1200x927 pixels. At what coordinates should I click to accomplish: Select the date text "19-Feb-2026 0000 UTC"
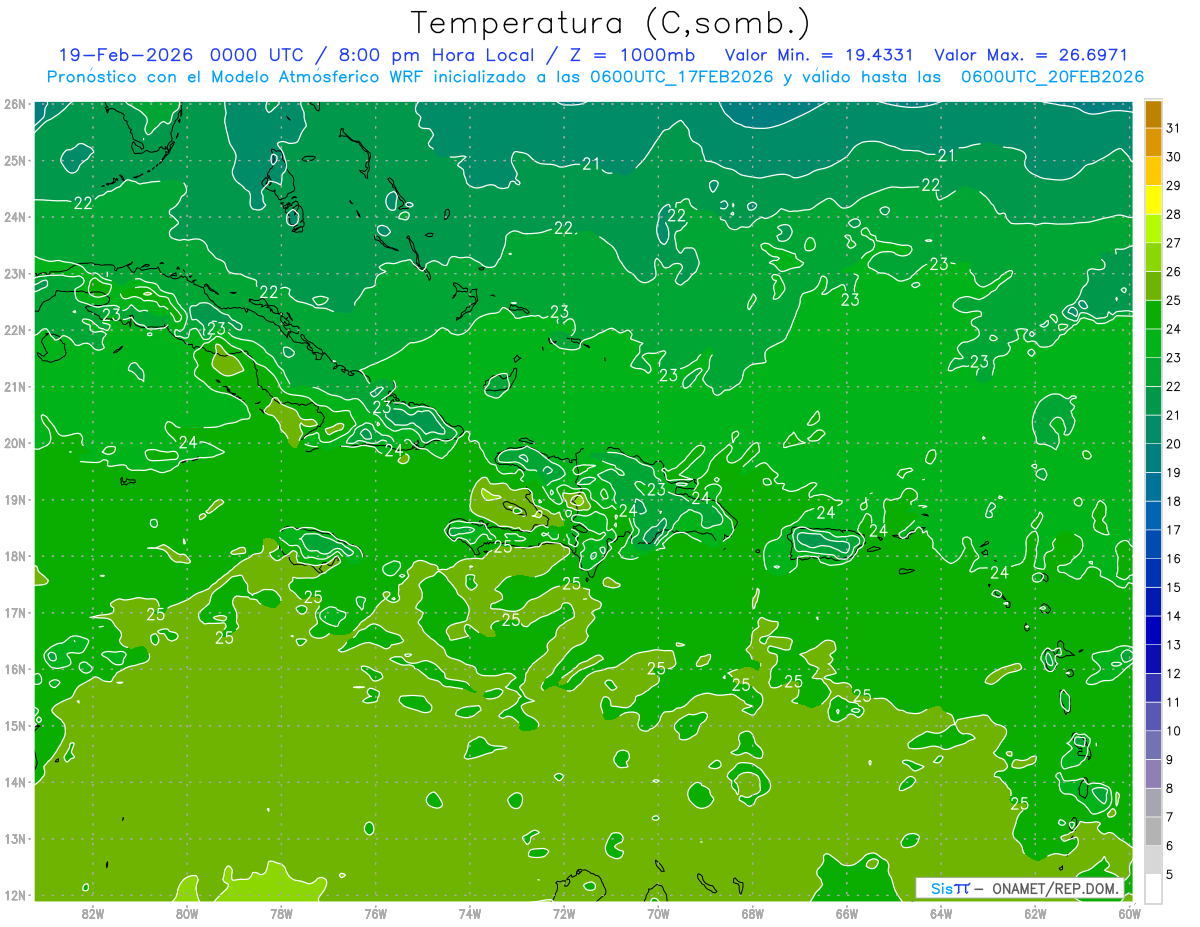[180, 55]
